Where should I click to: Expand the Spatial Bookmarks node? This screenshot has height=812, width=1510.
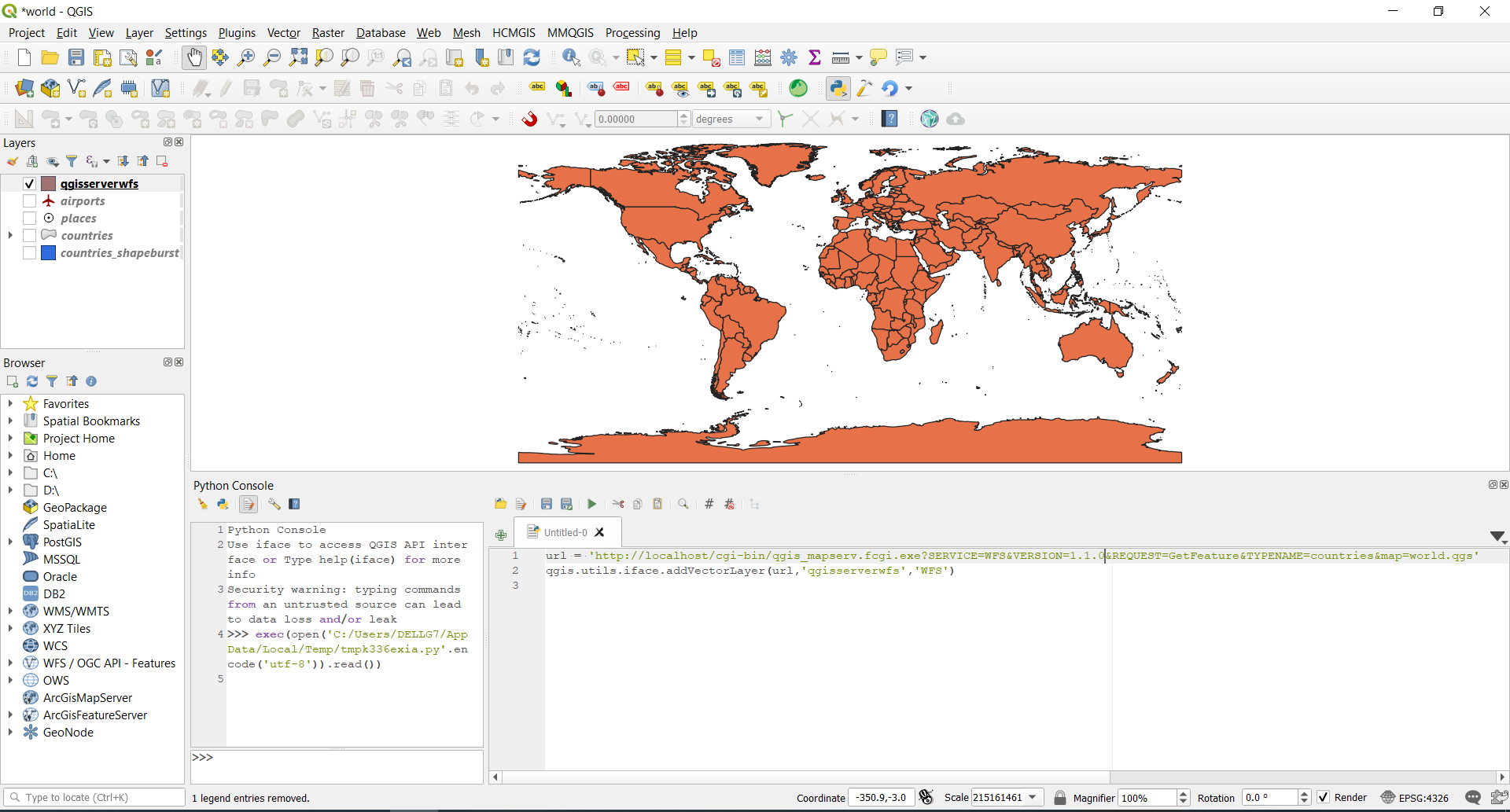point(10,421)
